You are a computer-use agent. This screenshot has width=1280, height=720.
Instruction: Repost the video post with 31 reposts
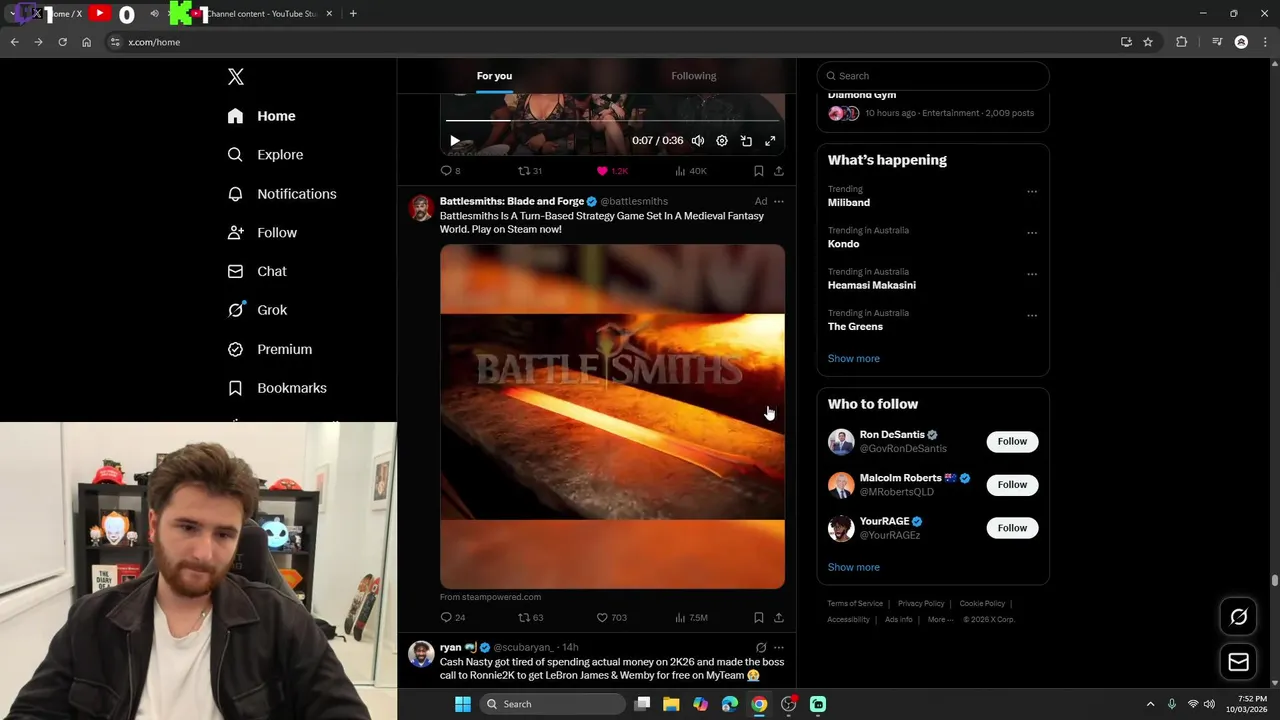[529, 171]
